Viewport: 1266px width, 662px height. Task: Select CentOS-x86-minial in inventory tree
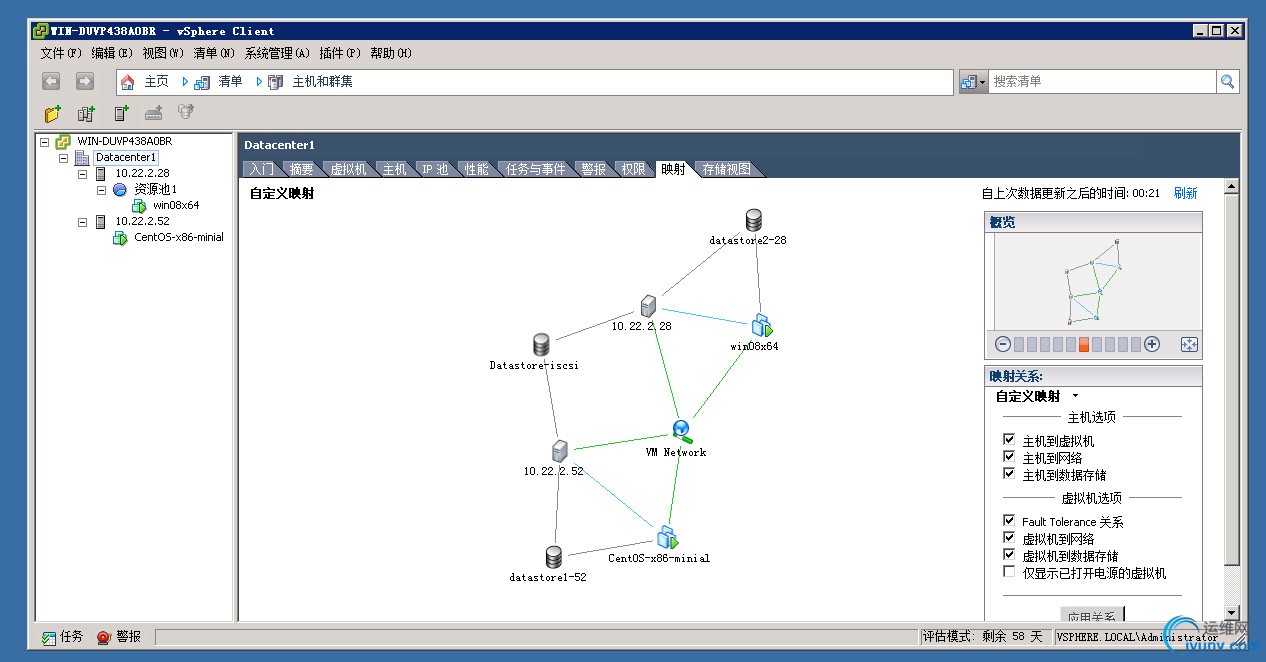(179, 238)
